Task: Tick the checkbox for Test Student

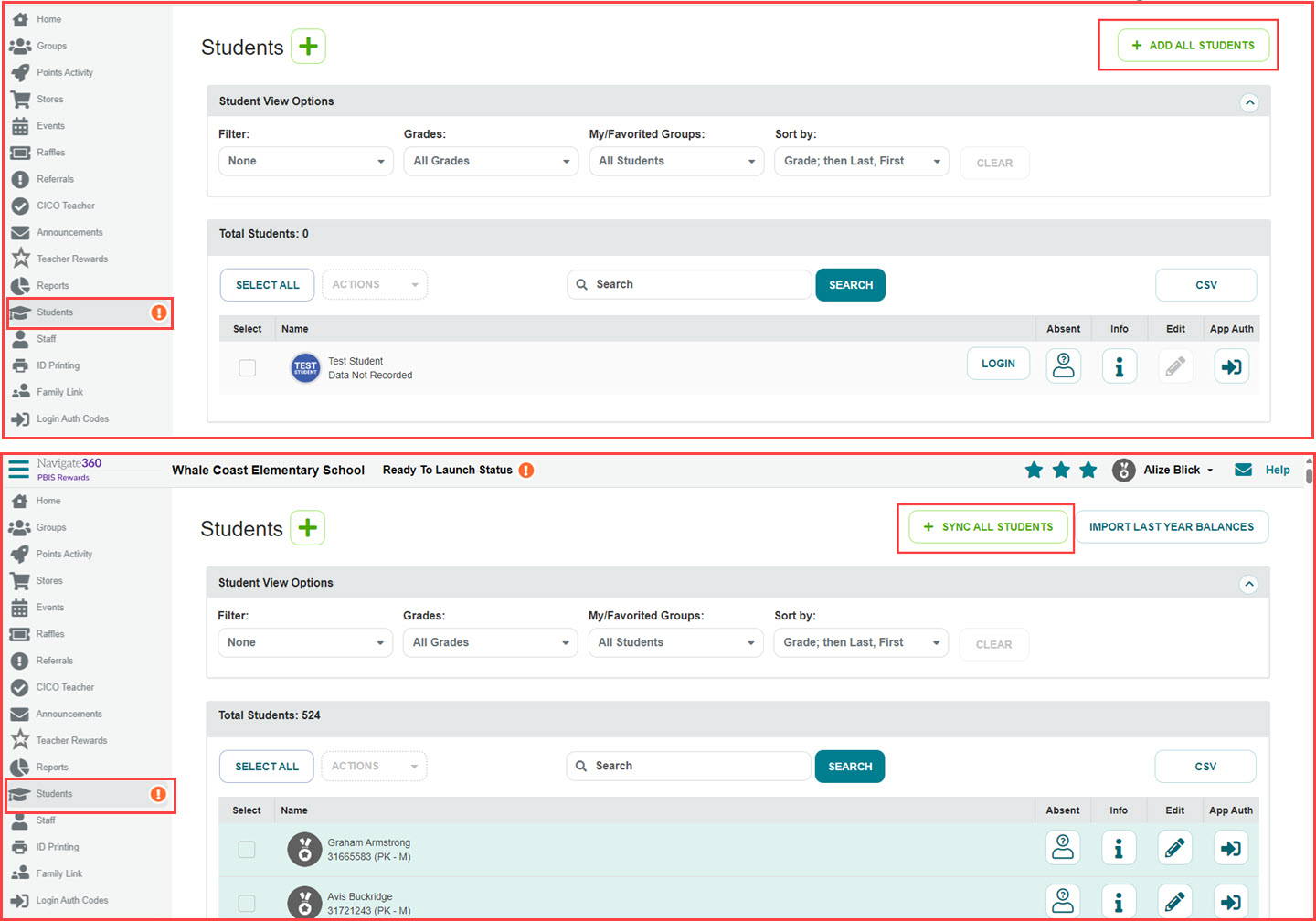Action: pyautogui.click(x=247, y=367)
